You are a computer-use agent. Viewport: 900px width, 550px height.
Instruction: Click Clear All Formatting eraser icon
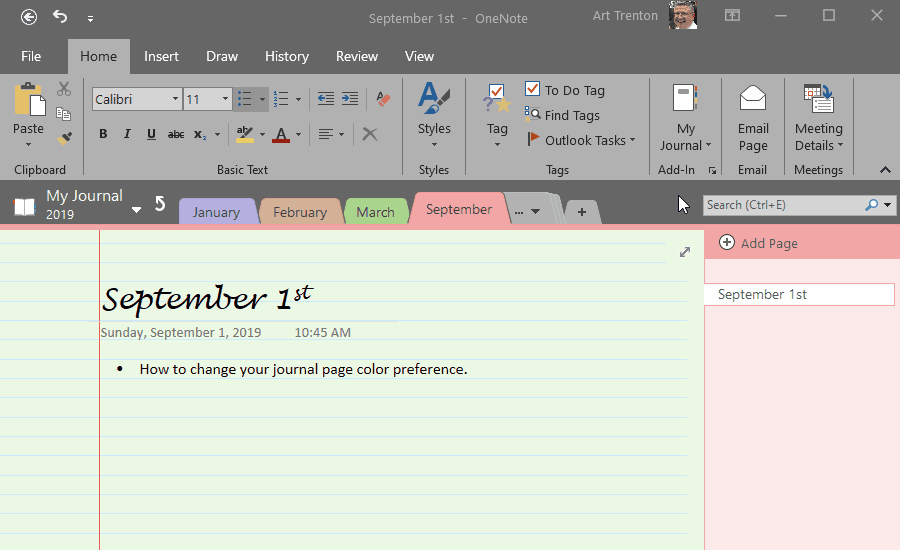(x=383, y=99)
